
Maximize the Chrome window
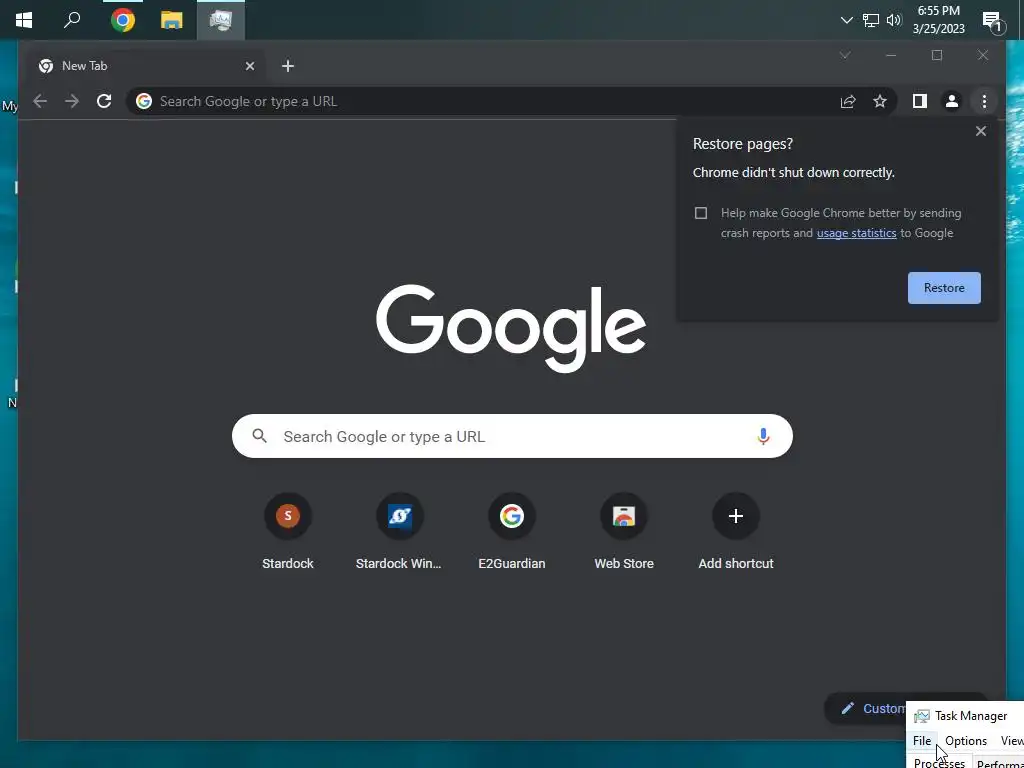point(936,56)
